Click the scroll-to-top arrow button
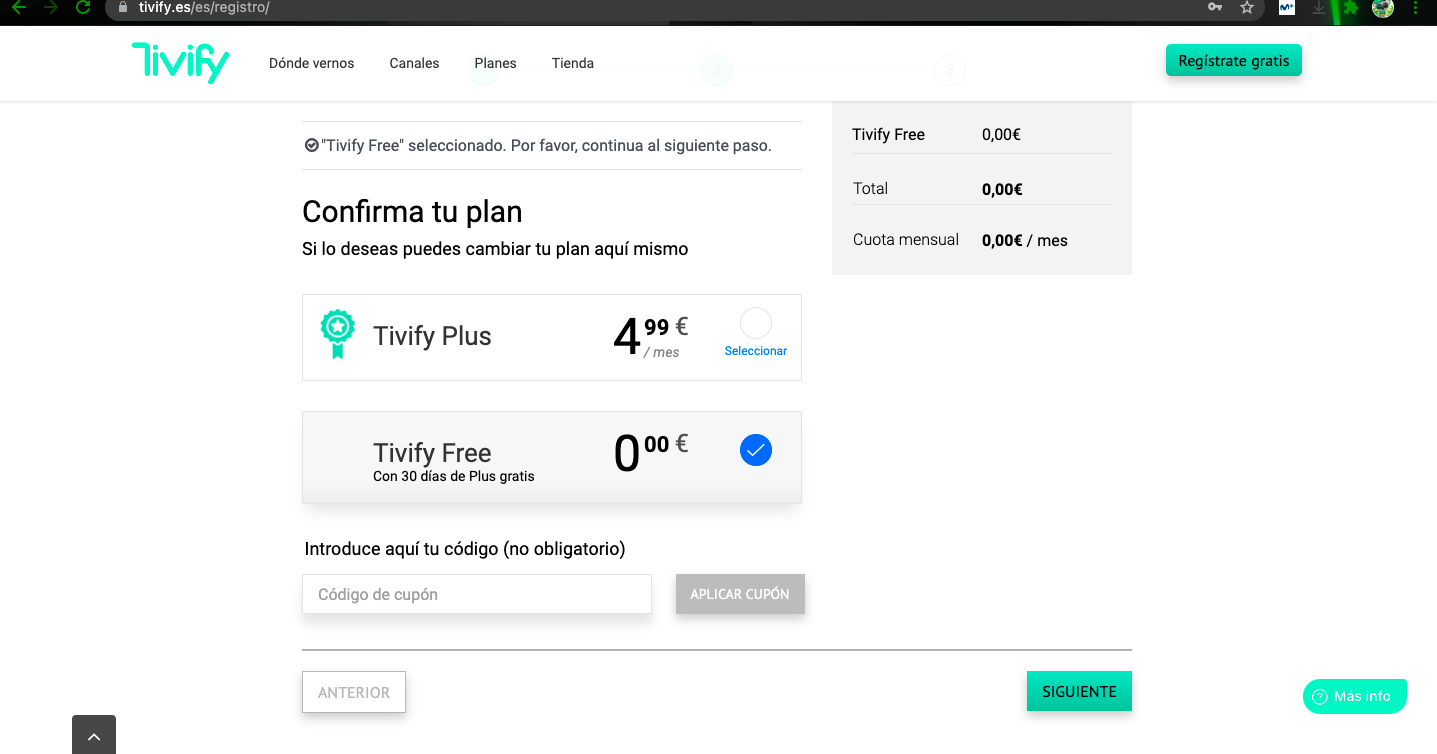Screen dimensions: 1437x754 [x=94, y=736]
